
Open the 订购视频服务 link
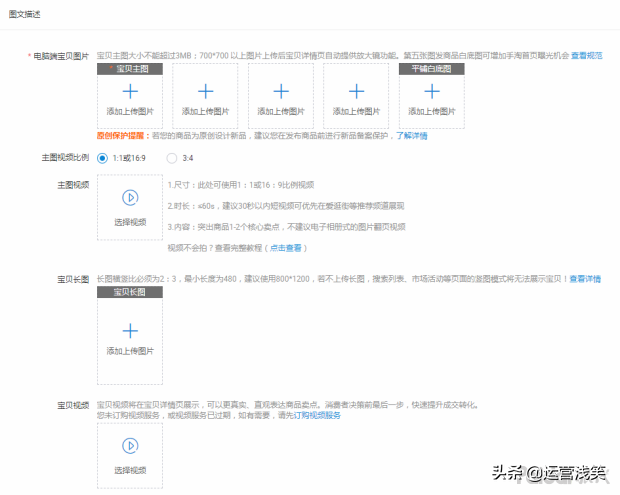[317, 416]
